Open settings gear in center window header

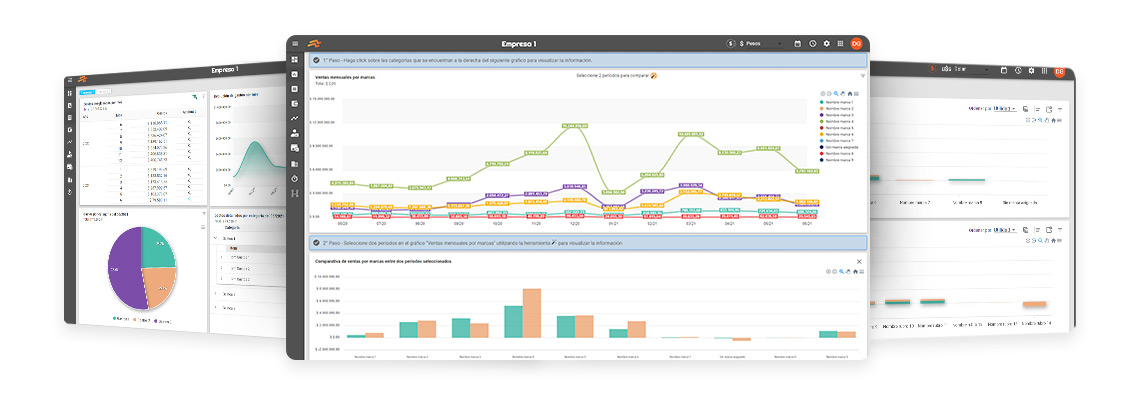(x=827, y=44)
